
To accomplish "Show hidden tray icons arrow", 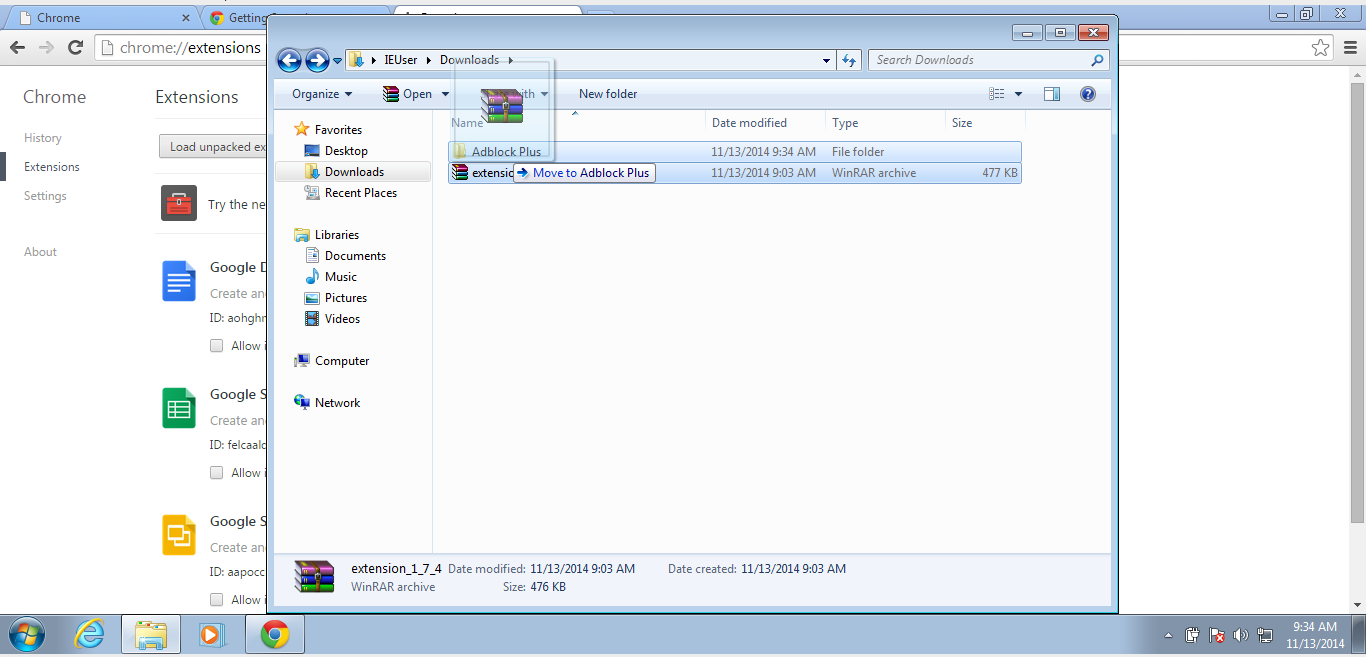I will point(1169,635).
